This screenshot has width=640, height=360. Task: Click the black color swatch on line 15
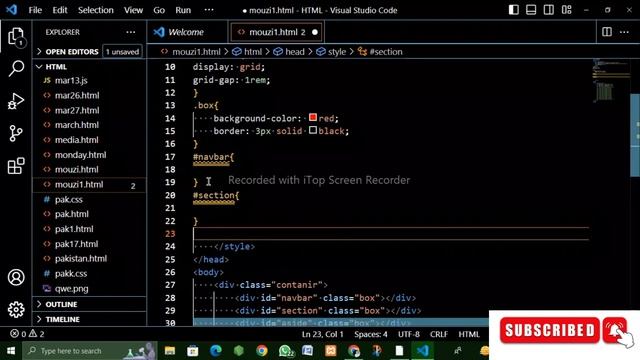[x=313, y=130]
